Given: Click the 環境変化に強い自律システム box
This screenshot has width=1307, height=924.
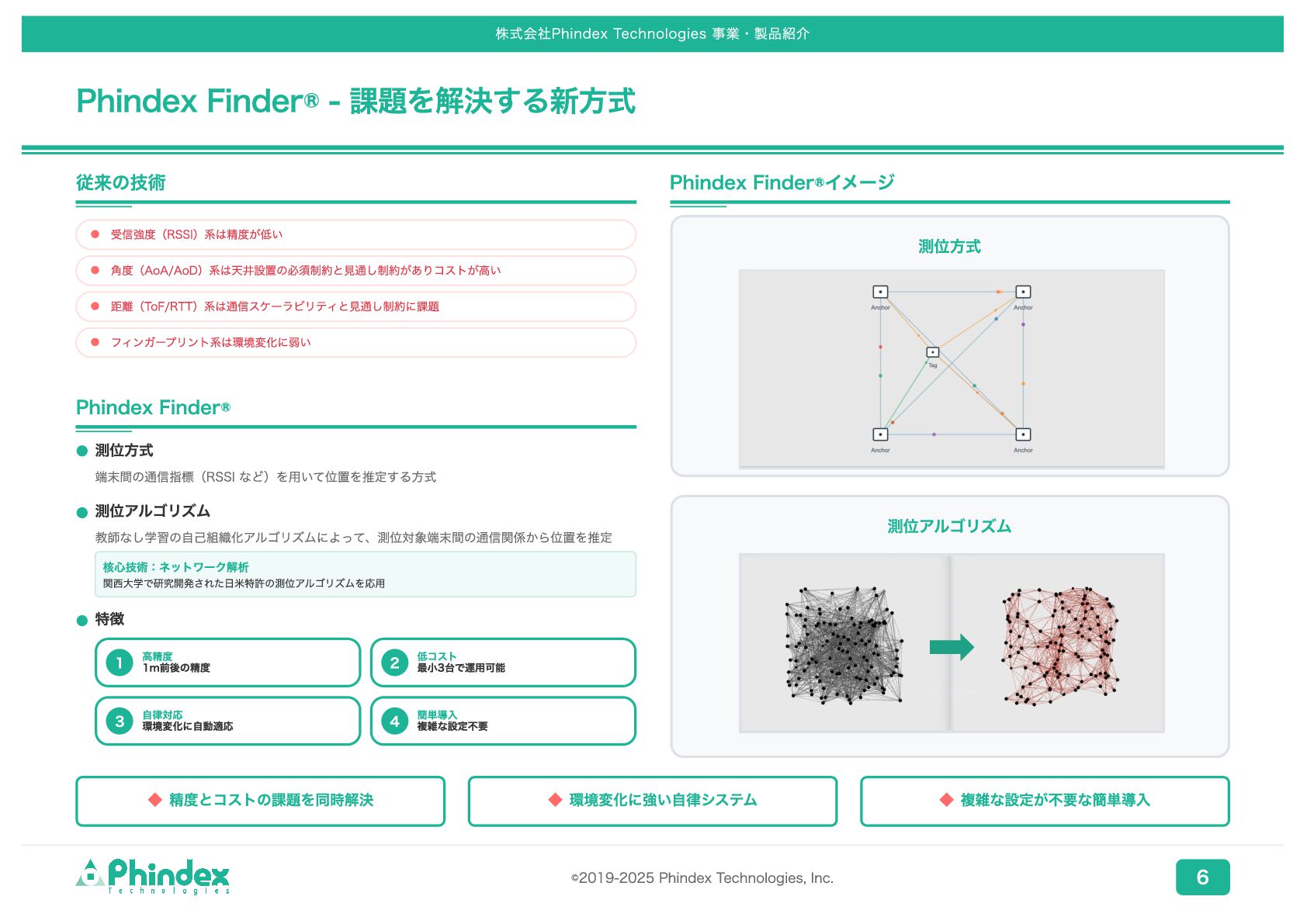Looking at the screenshot, I should click(x=653, y=801).
